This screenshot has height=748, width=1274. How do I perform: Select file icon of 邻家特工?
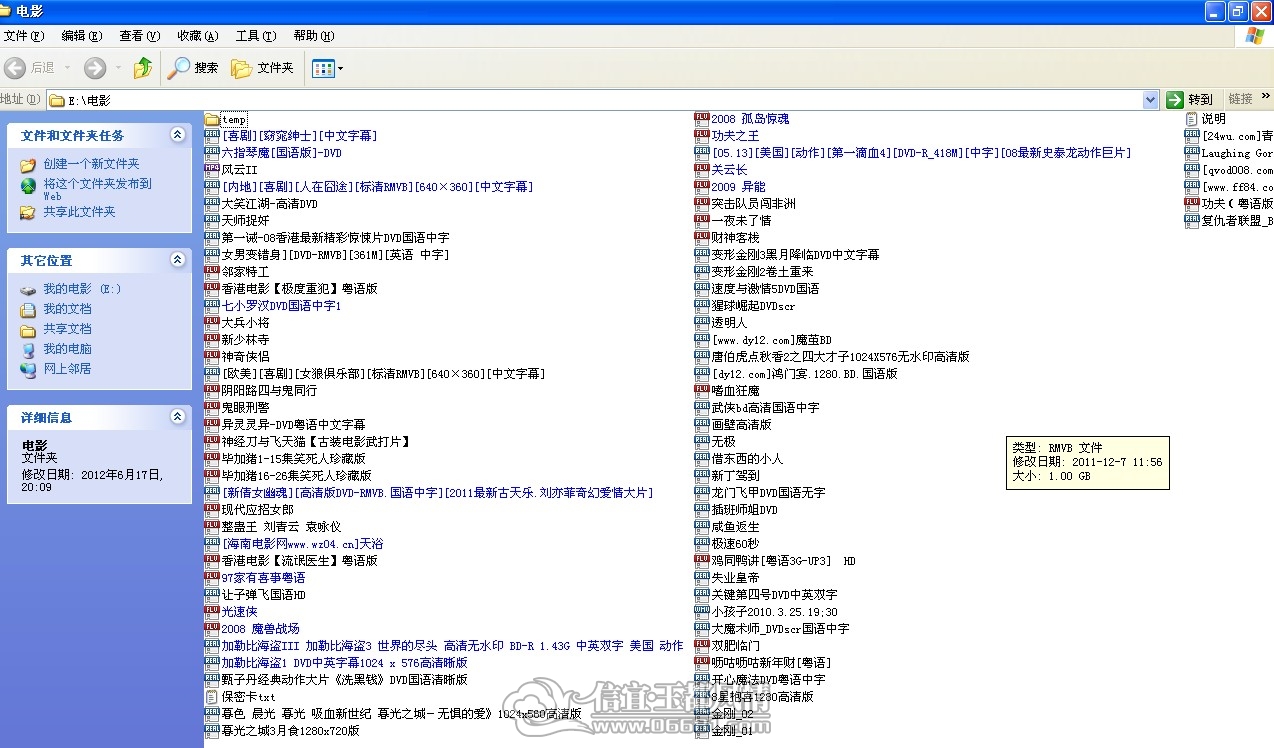[212, 272]
